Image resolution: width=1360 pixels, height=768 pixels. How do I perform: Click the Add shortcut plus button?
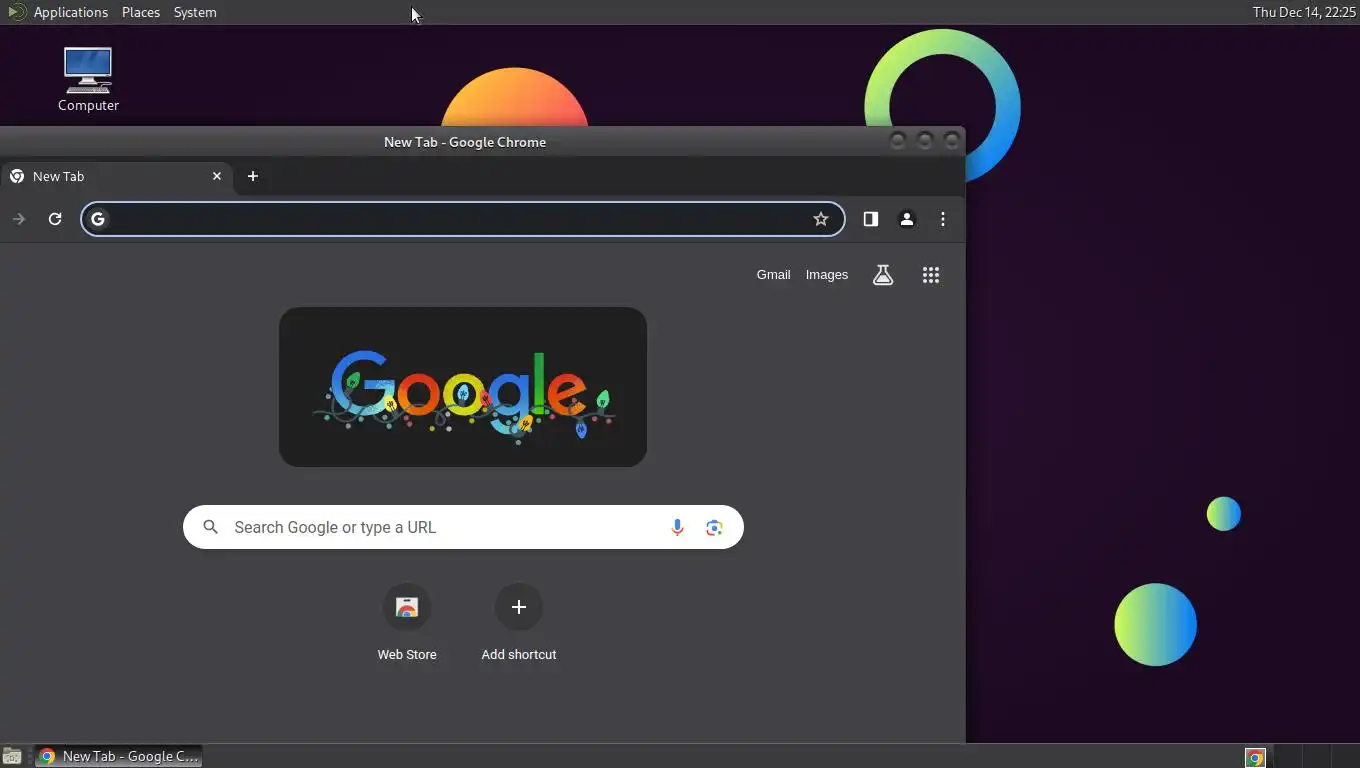pos(519,607)
